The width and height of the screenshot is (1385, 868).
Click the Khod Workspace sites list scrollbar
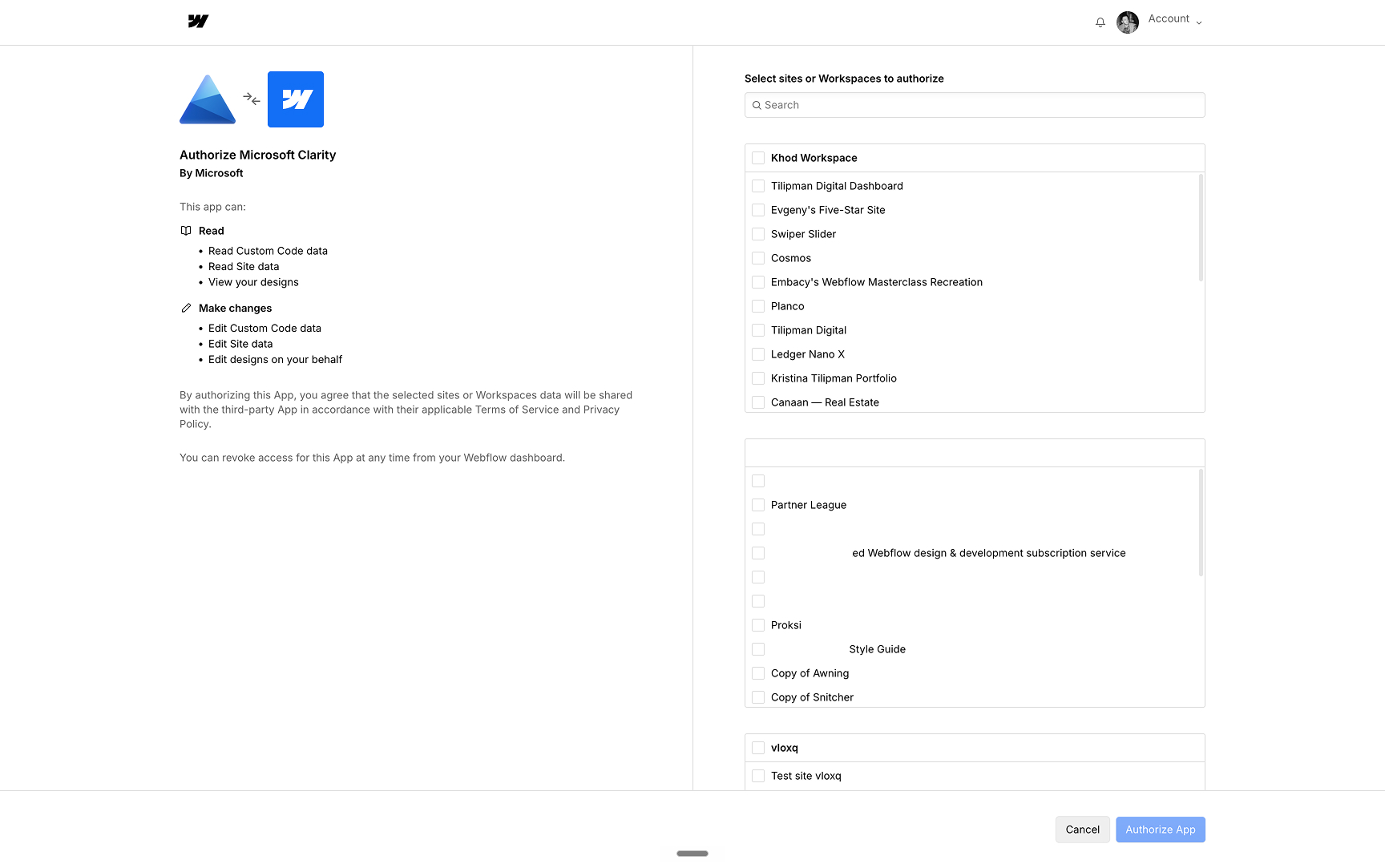(x=1201, y=228)
